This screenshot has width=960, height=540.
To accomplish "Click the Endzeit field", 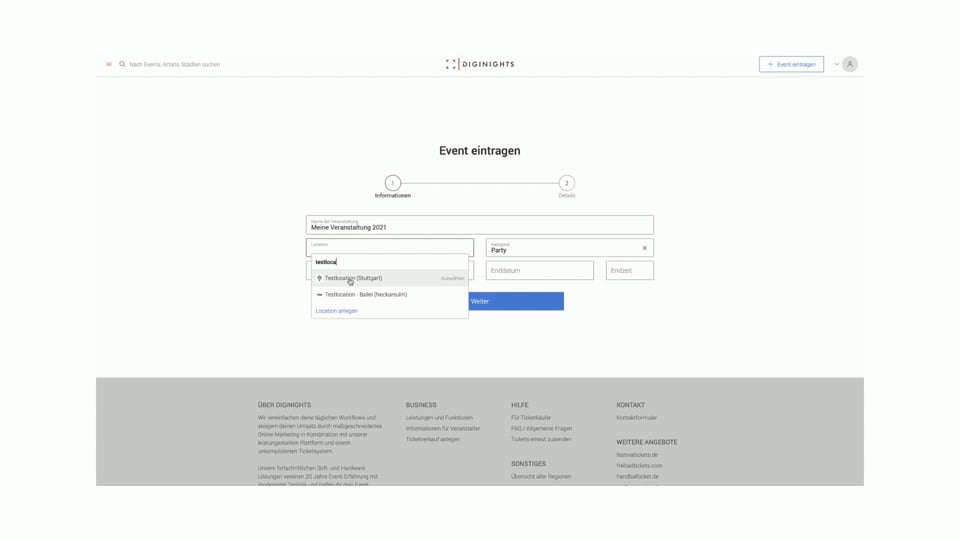I will (629, 271).
